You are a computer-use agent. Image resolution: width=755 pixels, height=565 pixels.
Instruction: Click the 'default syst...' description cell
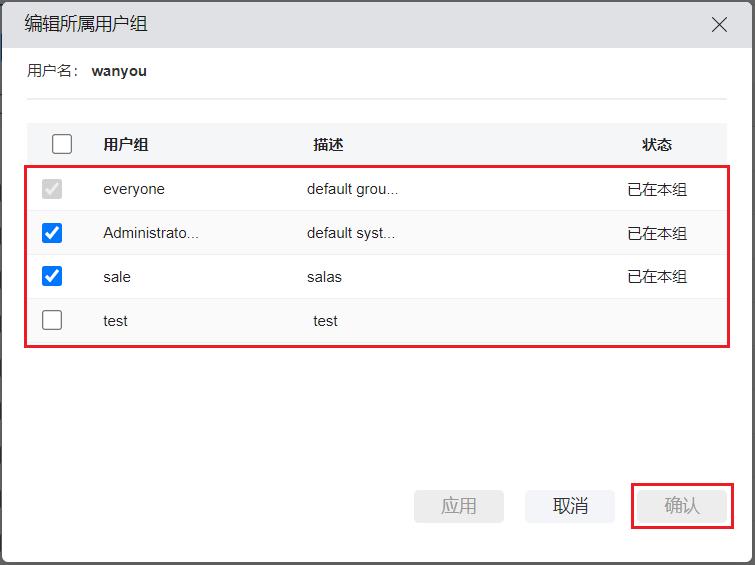coord(351,233)
